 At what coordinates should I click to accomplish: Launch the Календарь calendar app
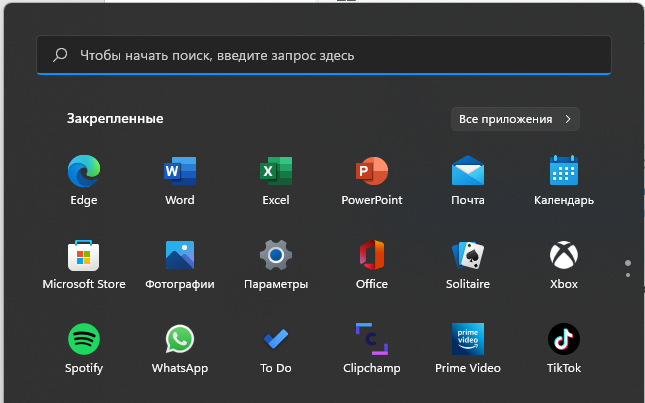click(564, 172)
